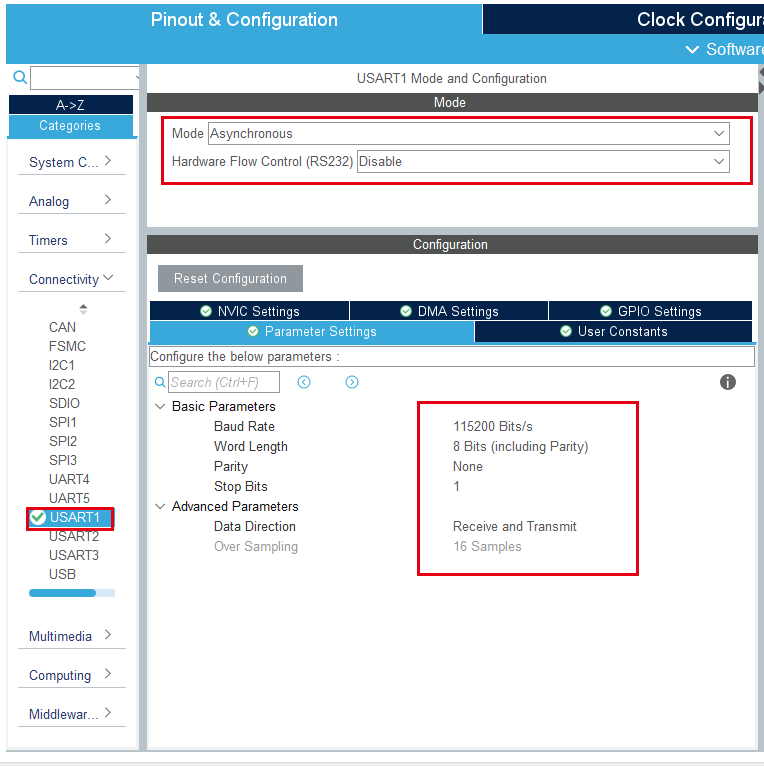Select FSMC peripheral
Viewport: 764px width, 766px height.
(67, 346)
